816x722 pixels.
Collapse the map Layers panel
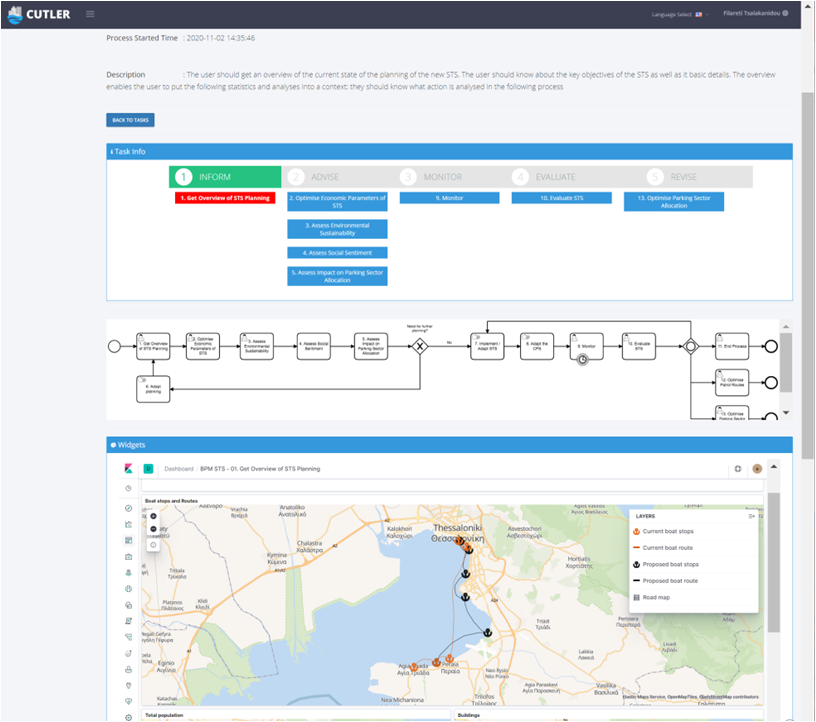click(x=752, y=516)
